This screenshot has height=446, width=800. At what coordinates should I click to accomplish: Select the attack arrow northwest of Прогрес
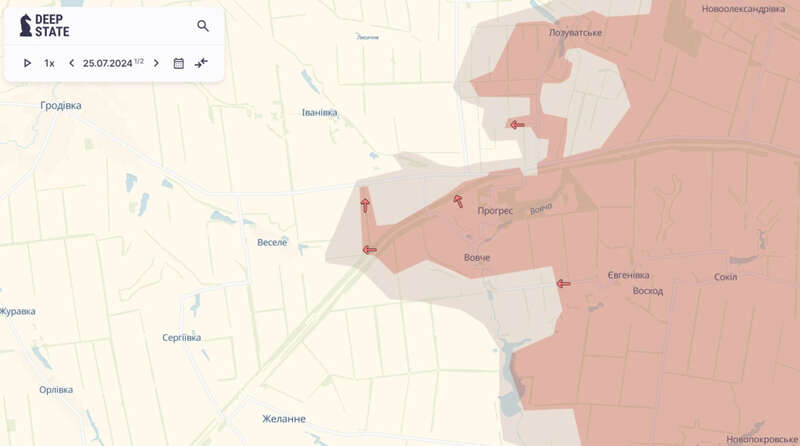[458, 201]
